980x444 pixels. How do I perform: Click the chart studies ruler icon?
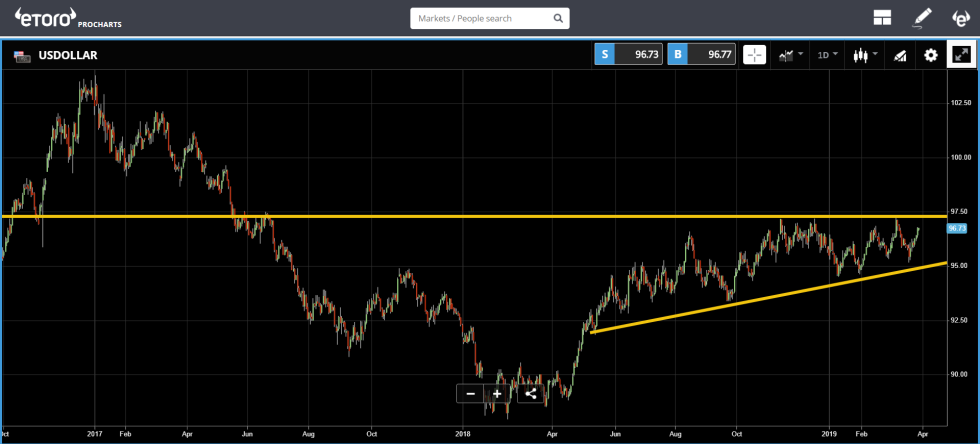tap(899, 55)
